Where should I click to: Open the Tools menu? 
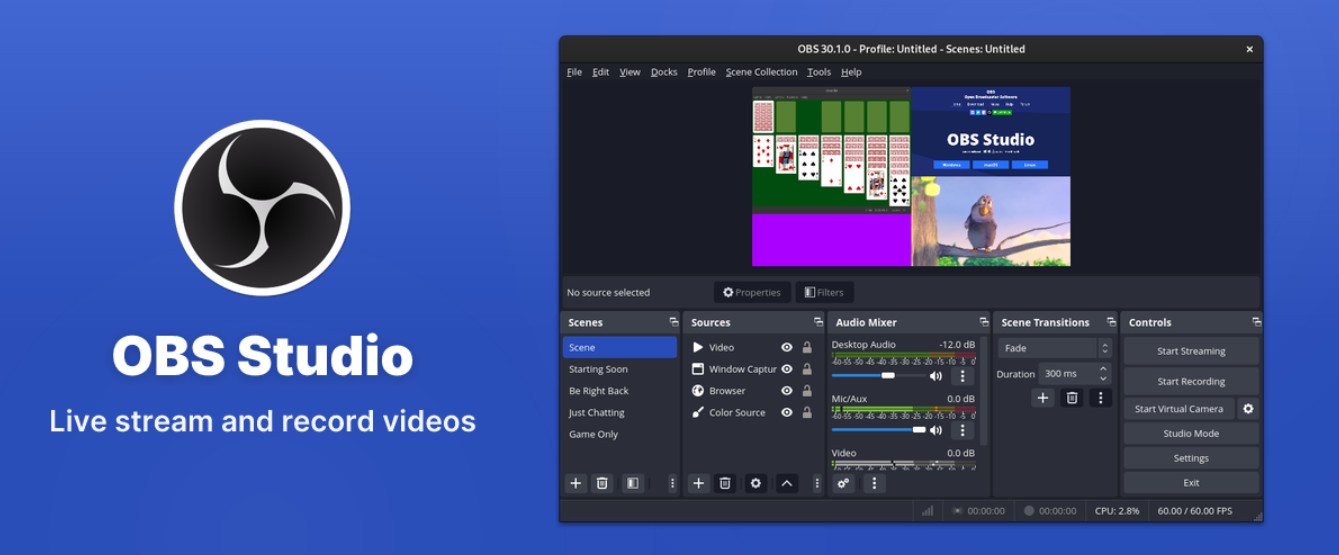click(x=819, y=72)
